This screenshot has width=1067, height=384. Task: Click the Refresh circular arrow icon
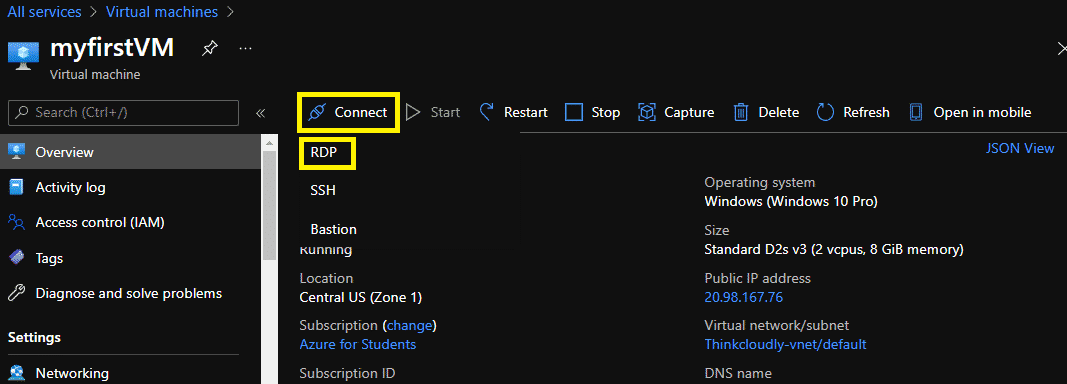point(825,112)
